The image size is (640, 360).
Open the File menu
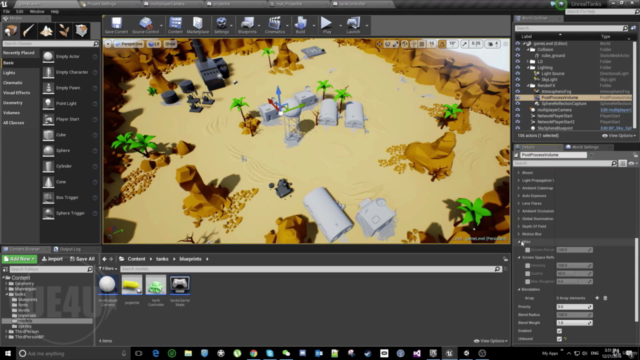click(7, 11)
